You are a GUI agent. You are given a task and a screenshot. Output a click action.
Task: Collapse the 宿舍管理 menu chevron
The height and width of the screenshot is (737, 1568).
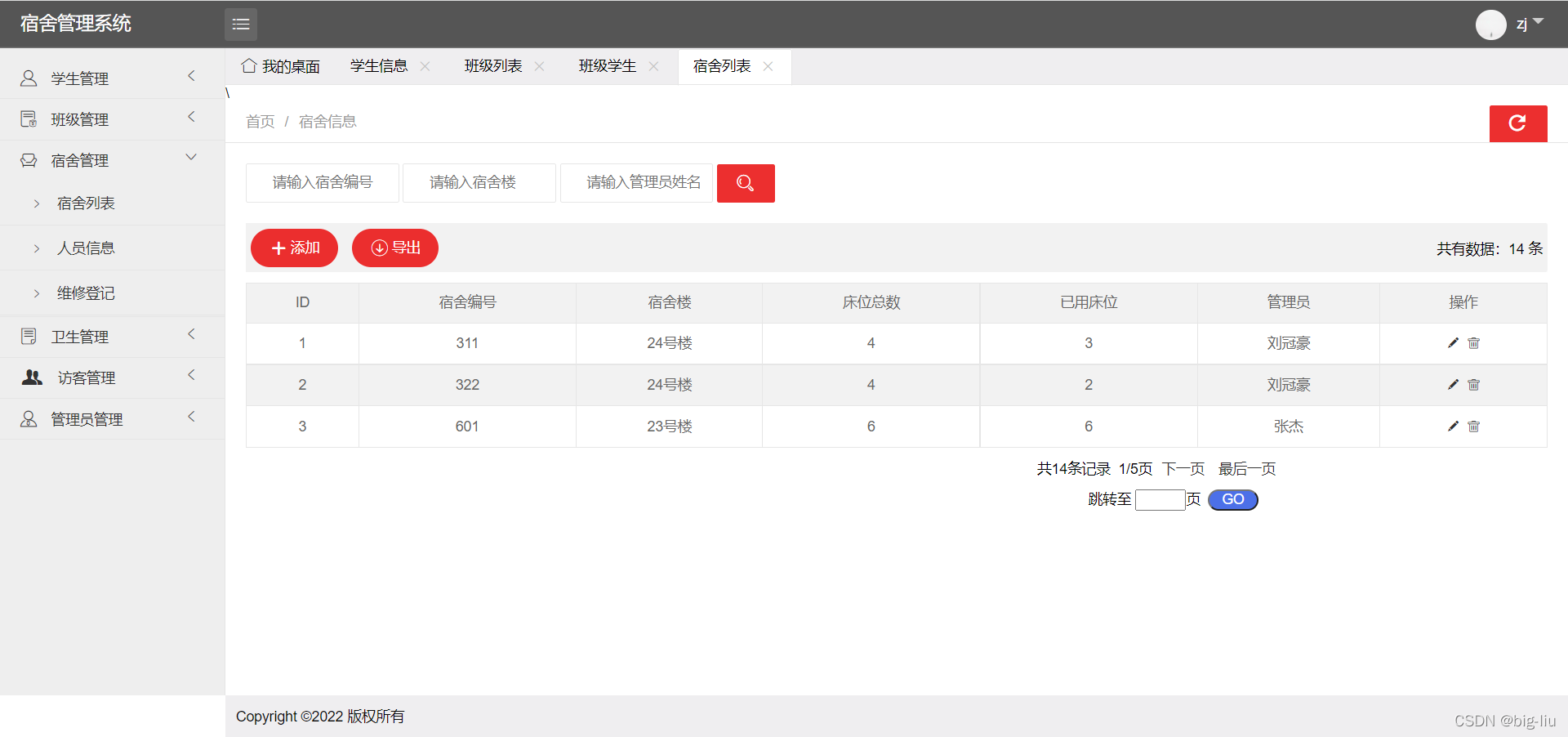tap(192, 157)
